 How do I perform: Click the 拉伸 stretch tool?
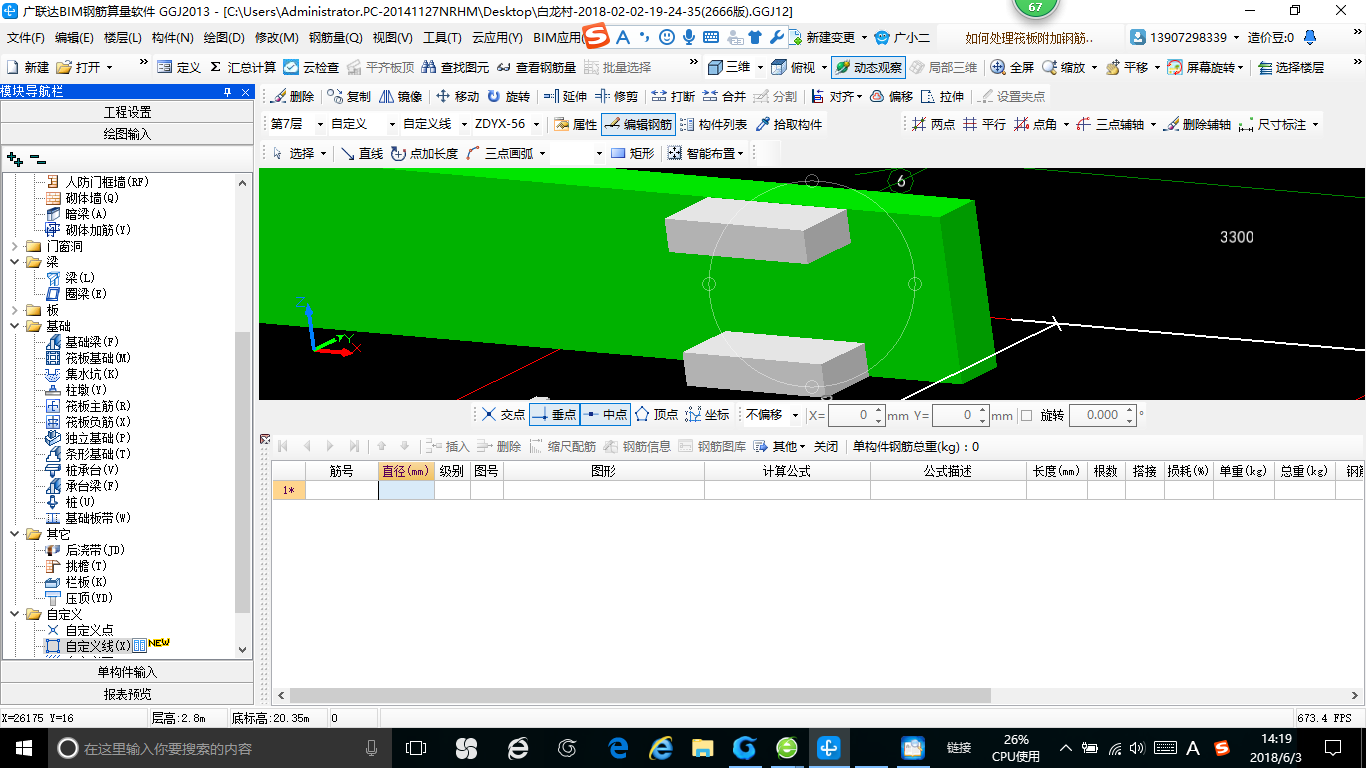tap(942, 96)
